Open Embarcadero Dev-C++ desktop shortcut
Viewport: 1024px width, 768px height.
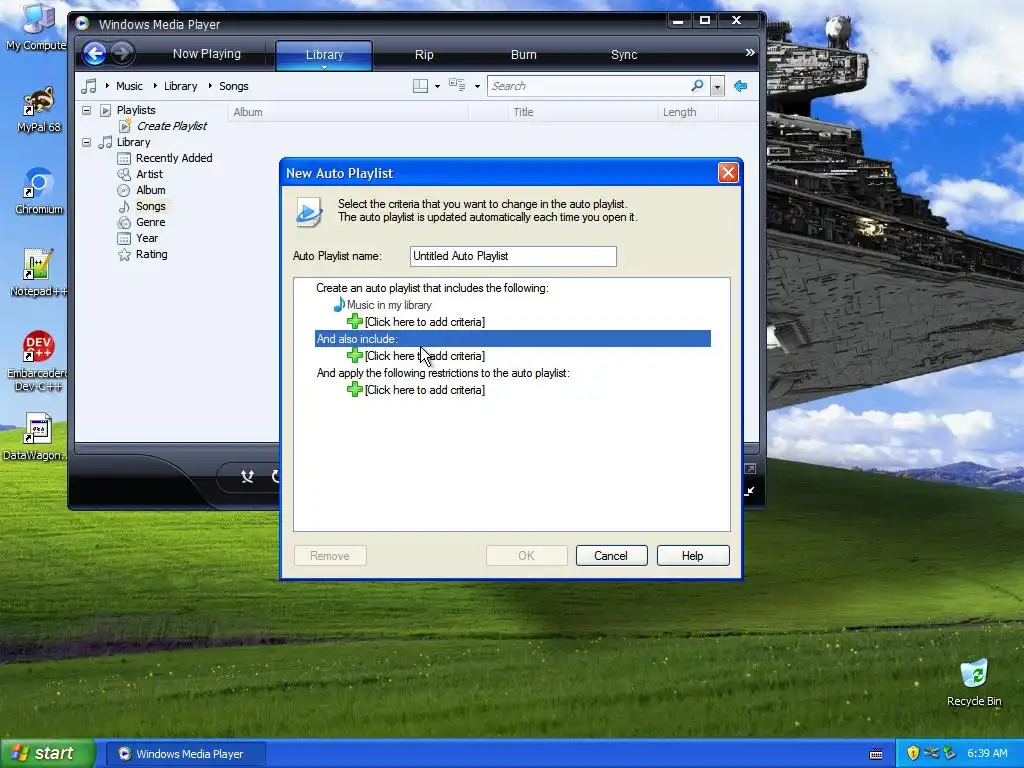38,361
